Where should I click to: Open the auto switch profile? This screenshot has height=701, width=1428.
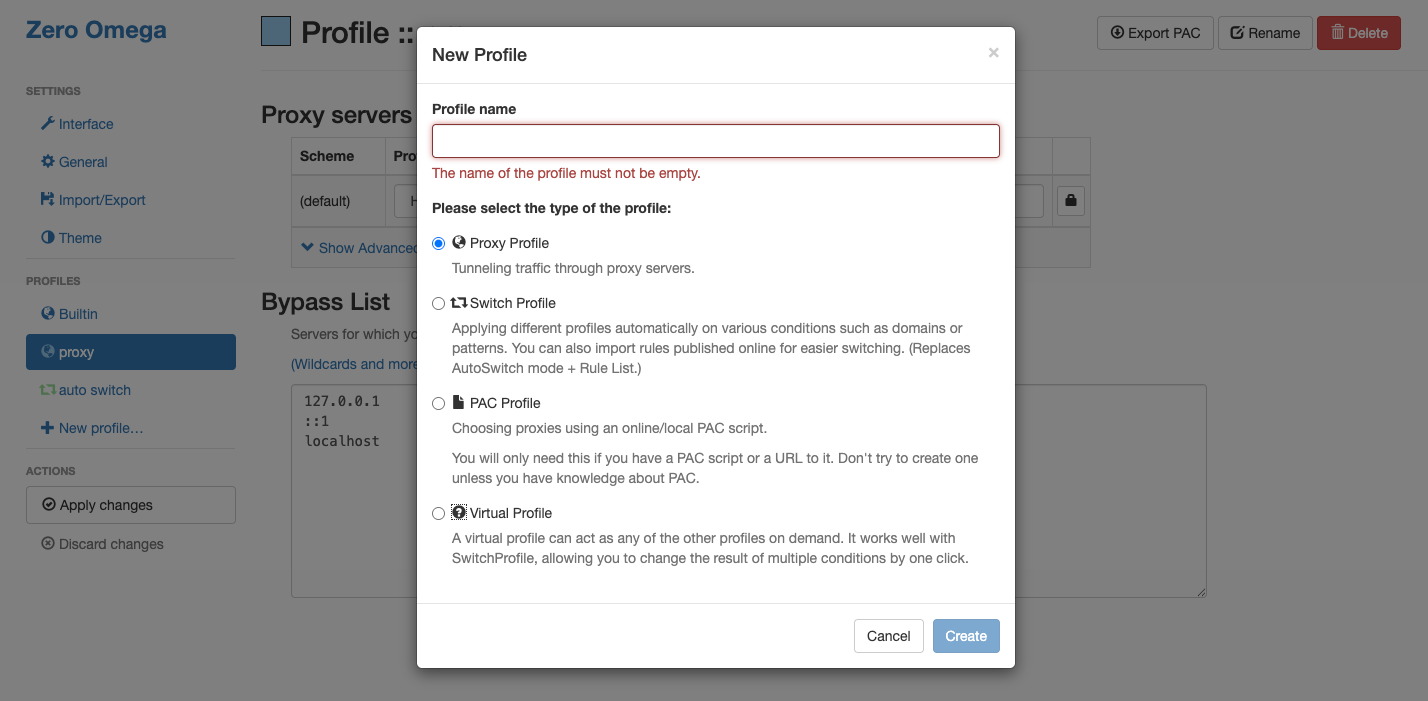tap(94, 390)
